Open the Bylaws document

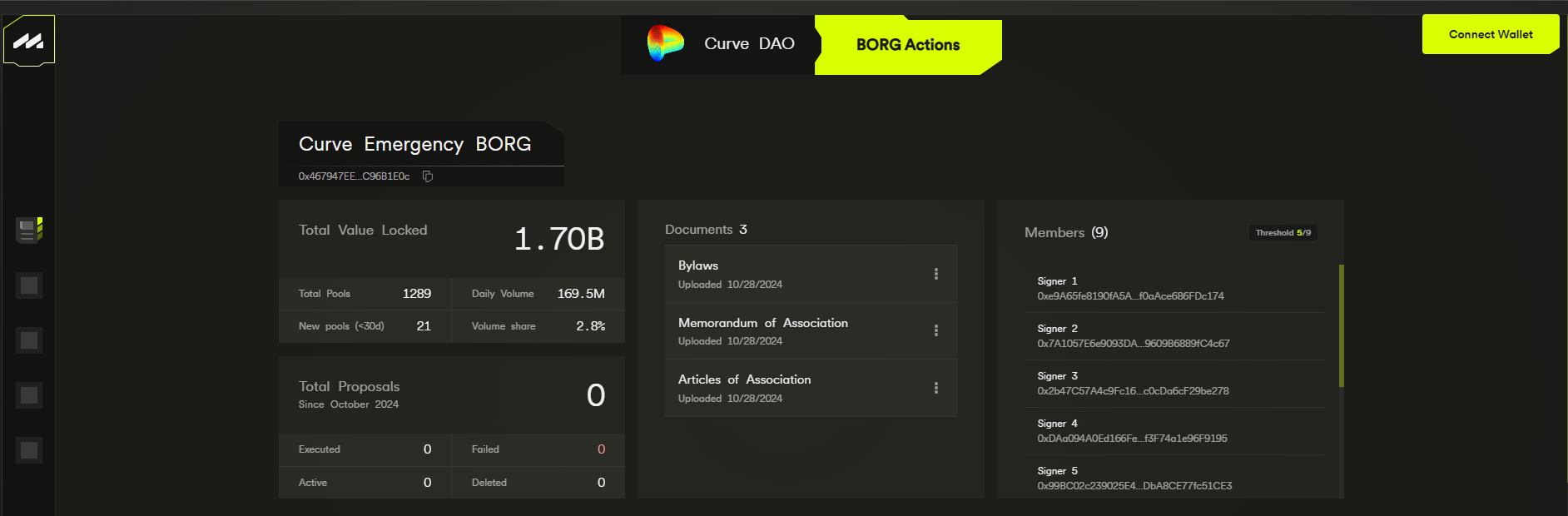(x=698, y=265)
